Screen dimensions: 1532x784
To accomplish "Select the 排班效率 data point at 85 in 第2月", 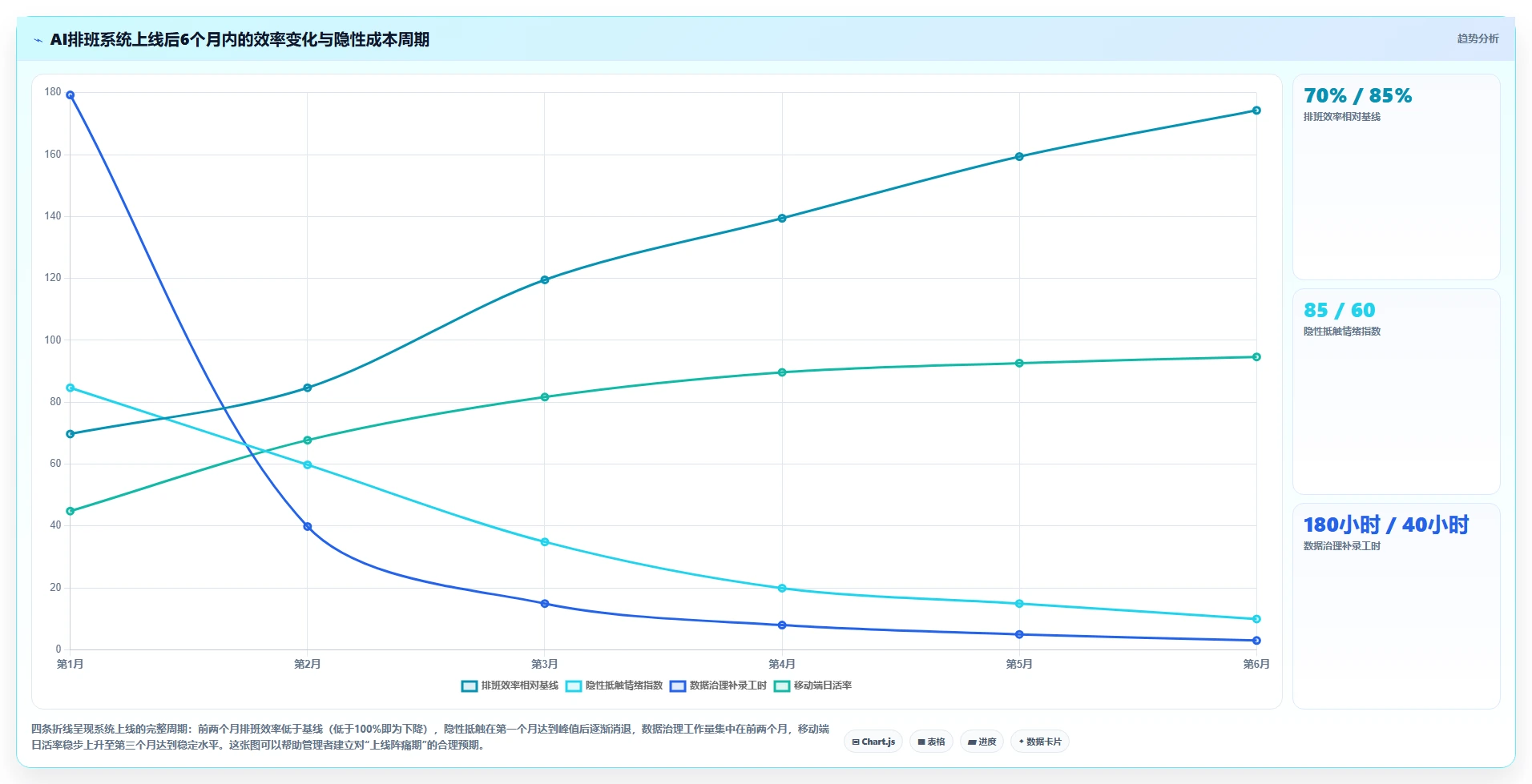I will coord(308,388).
